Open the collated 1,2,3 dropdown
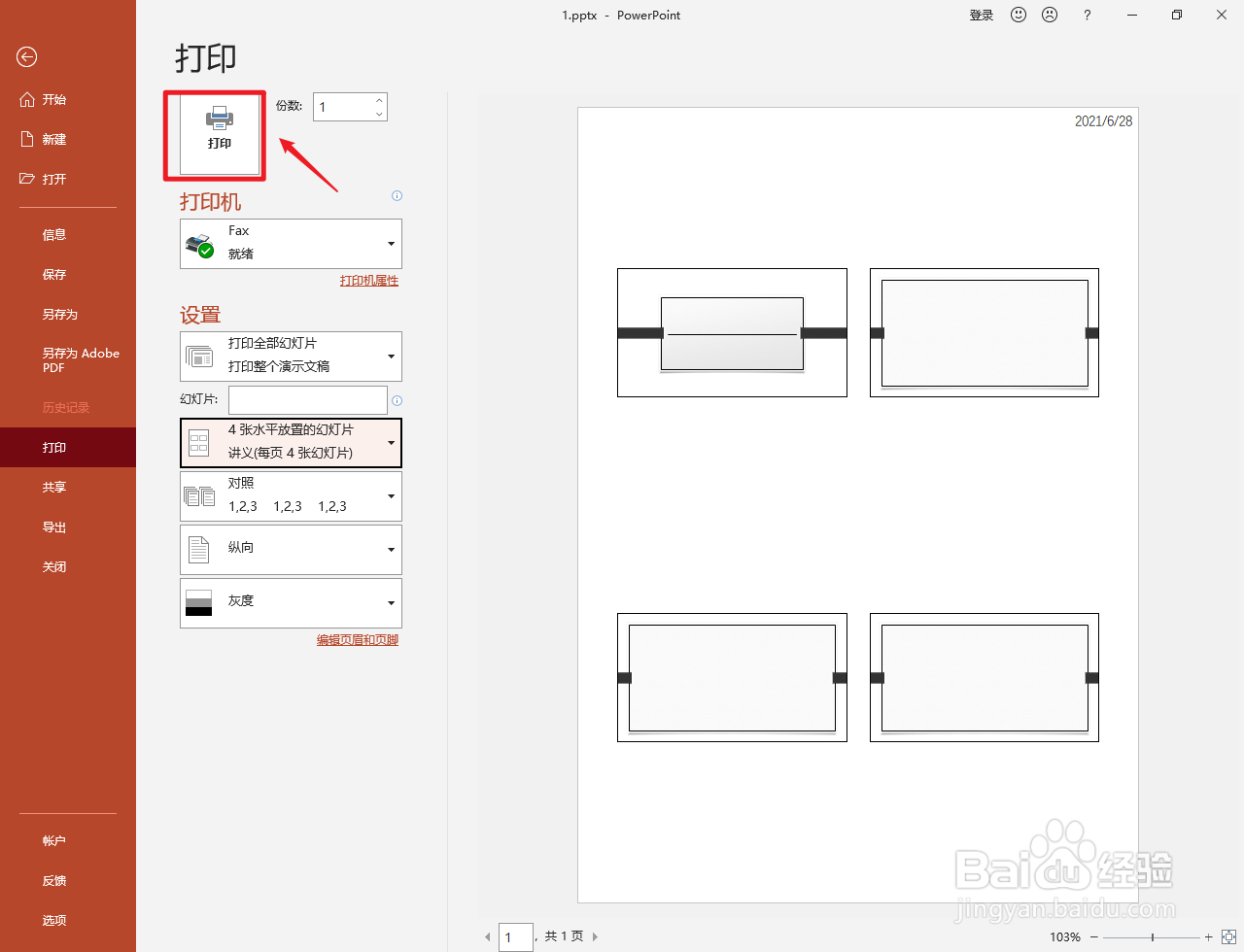The image size is (1244, 952). 291,495
